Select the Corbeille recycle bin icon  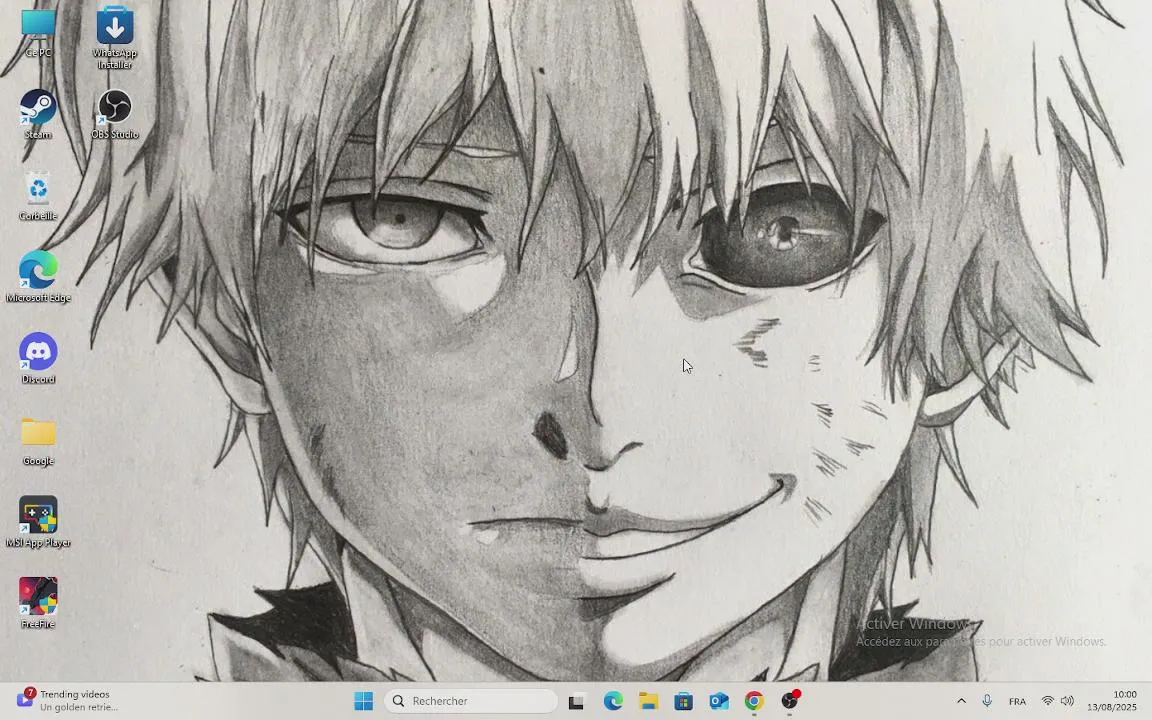38,195
